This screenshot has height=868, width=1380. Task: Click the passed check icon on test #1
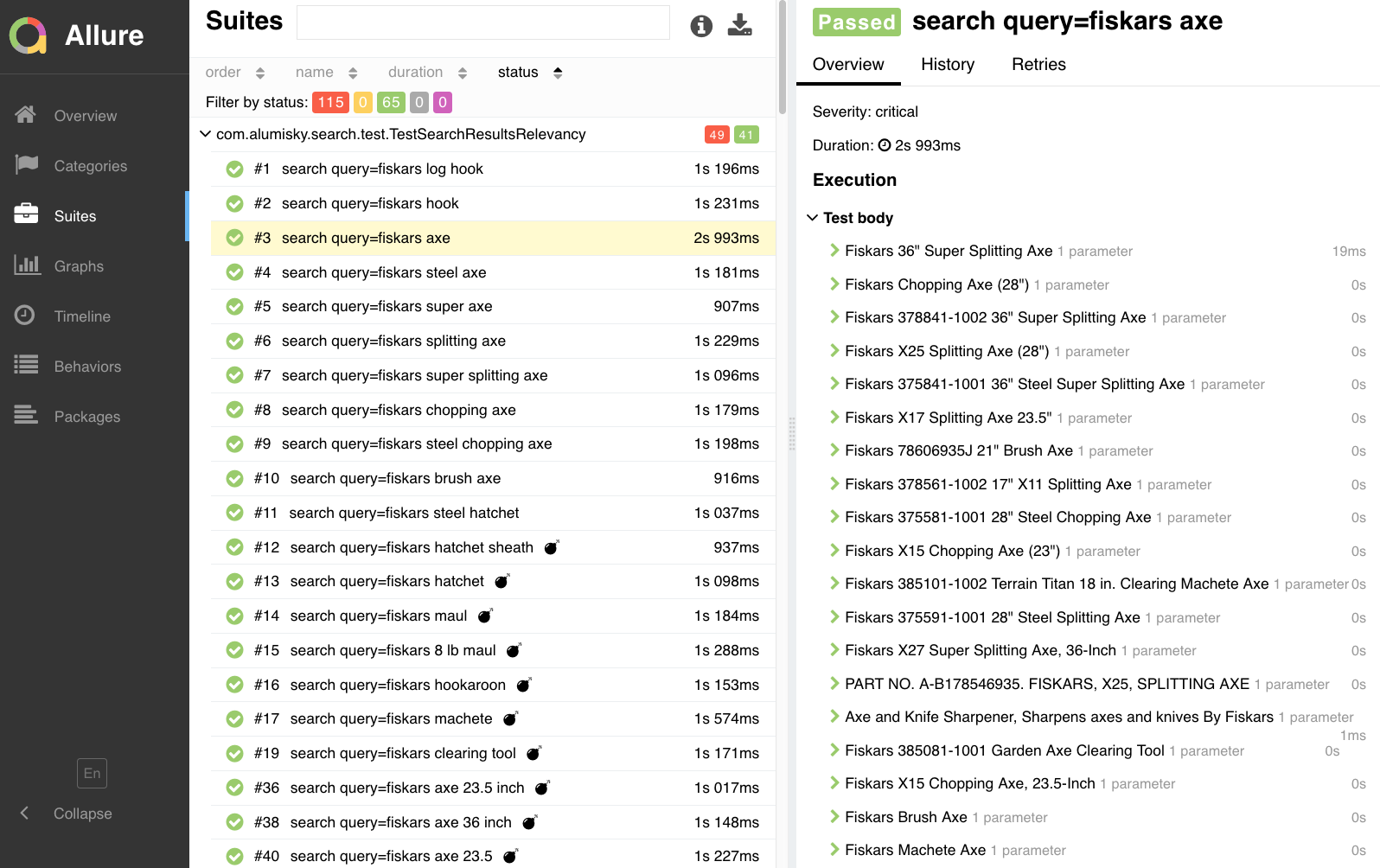tap(234, 169)
